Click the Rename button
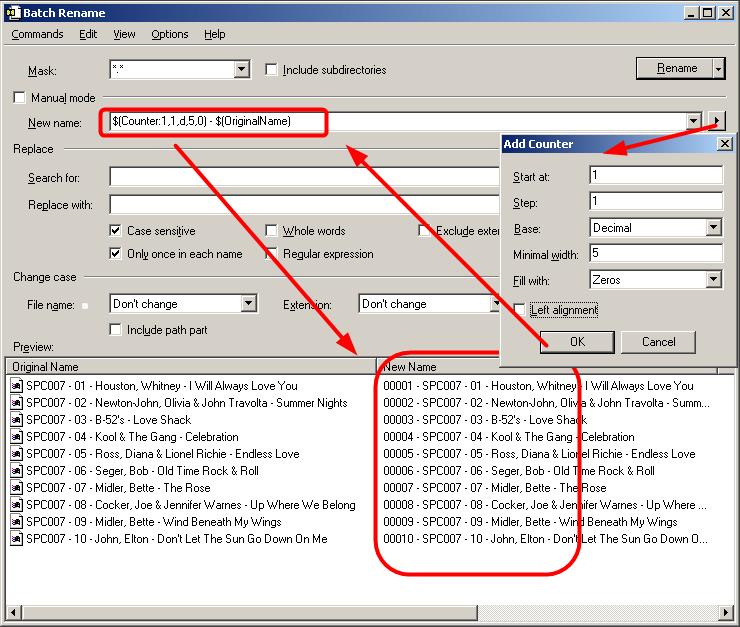Screen dimensions: 740x627 point(676,68)
